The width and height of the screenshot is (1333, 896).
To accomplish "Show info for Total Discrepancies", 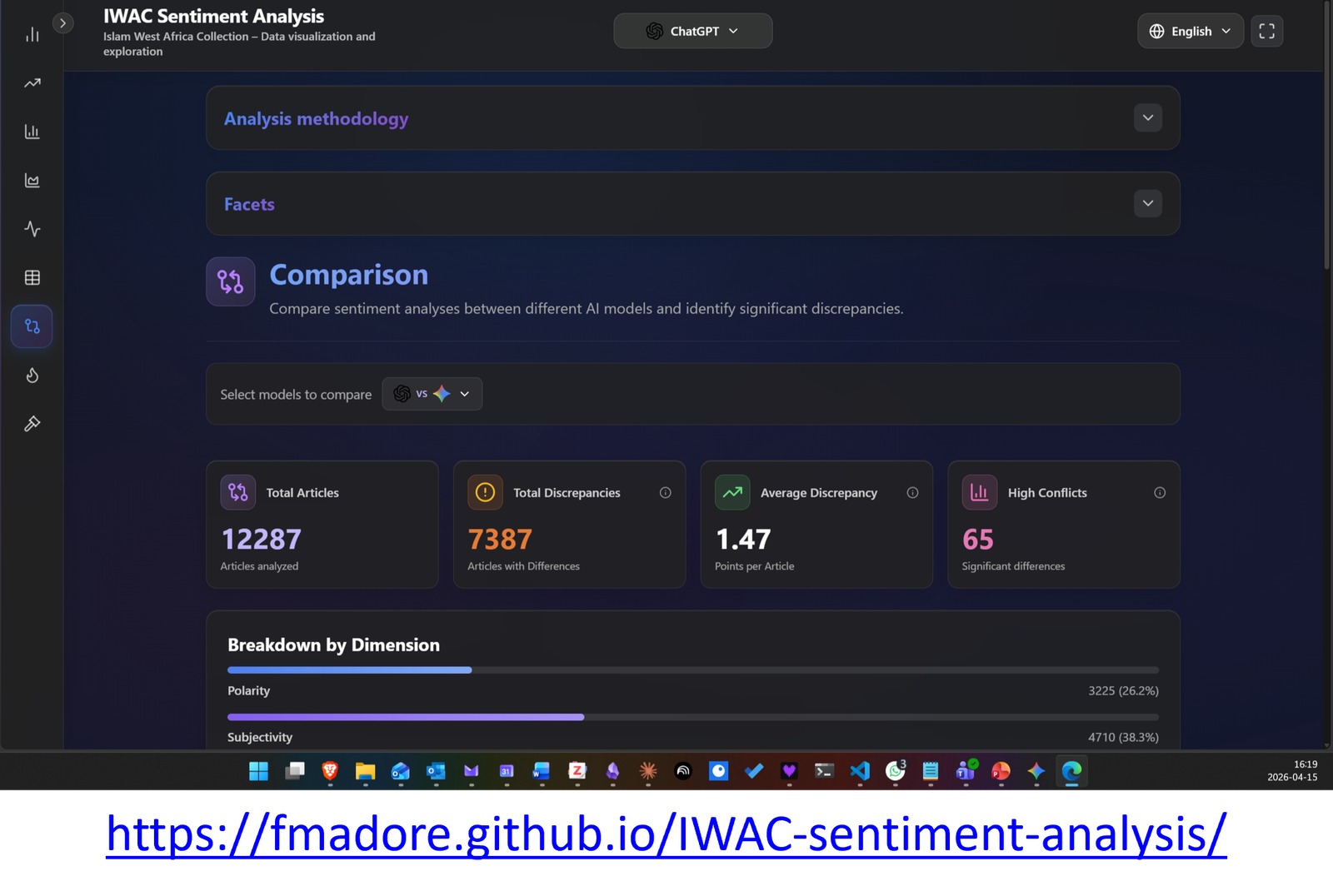I will 665,493.
